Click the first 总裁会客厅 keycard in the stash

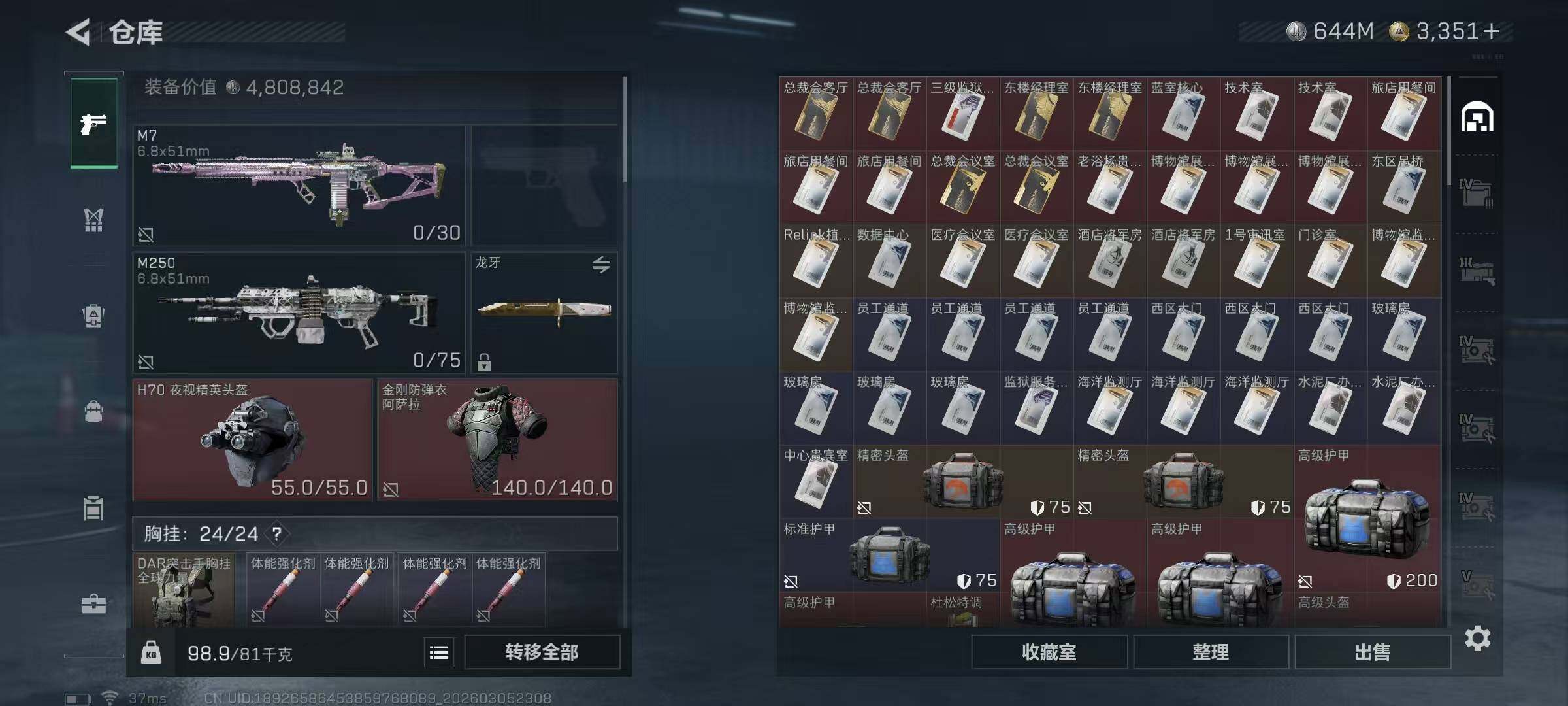815,112
